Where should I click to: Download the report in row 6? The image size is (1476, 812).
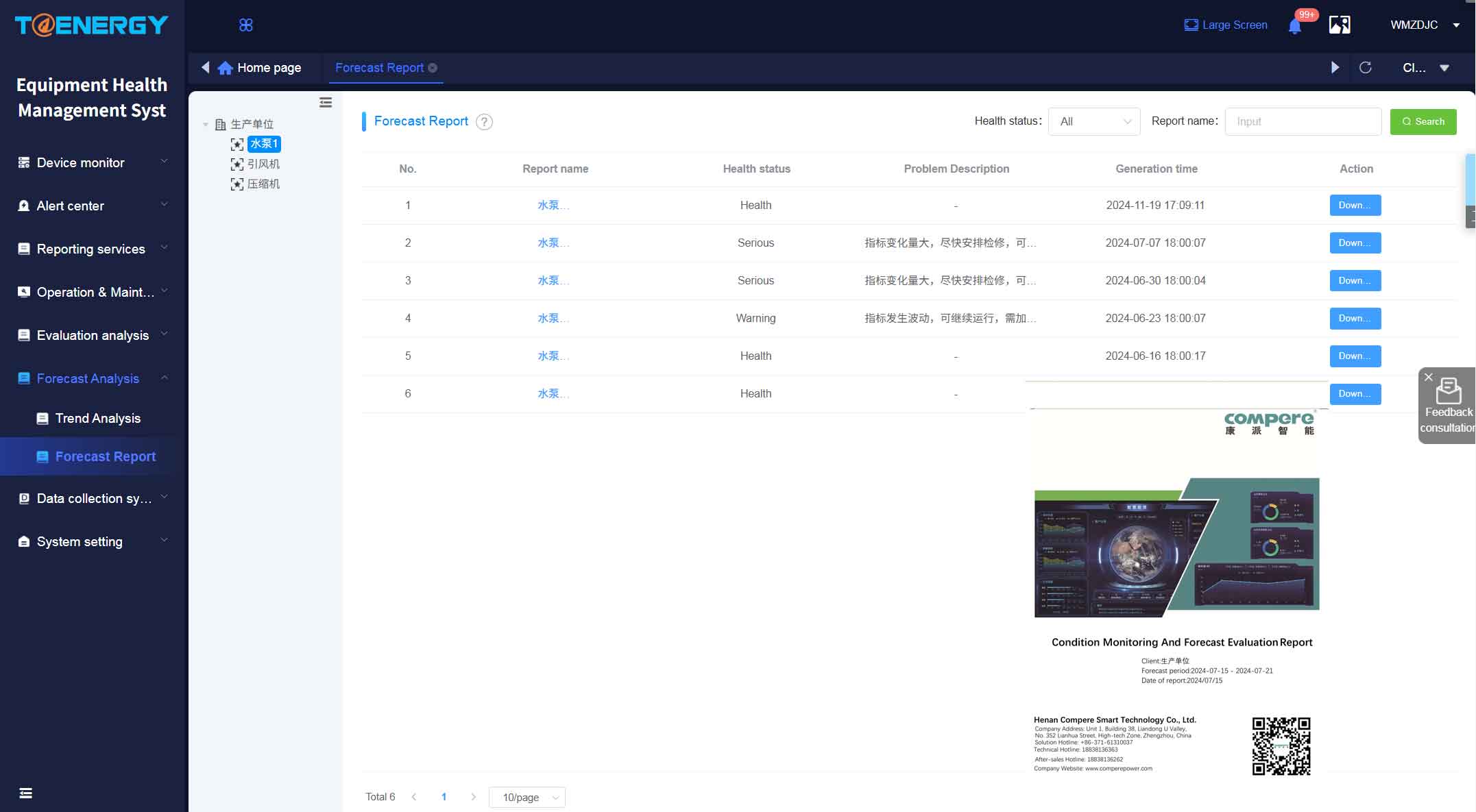tap(1355, 393)
